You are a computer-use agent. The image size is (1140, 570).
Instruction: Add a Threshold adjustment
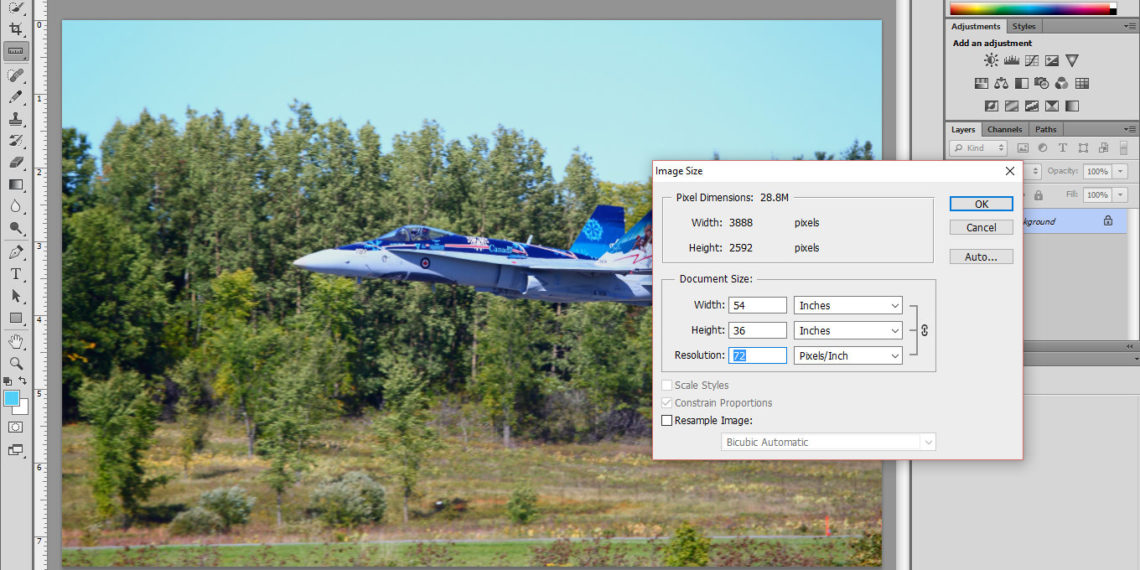(1032, 106)
